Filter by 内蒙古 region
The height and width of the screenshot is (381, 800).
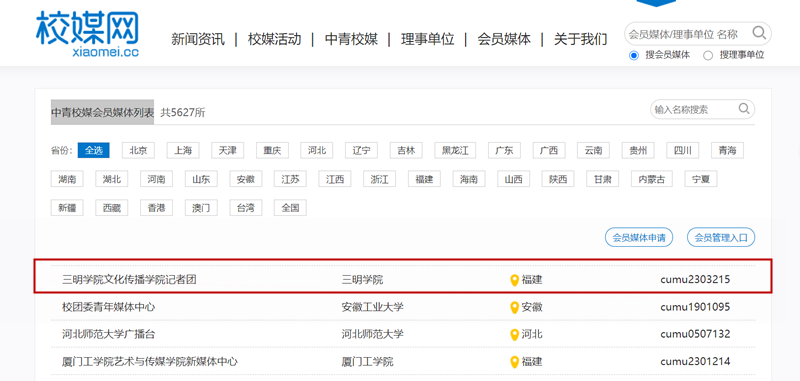(x=652, y=179)
